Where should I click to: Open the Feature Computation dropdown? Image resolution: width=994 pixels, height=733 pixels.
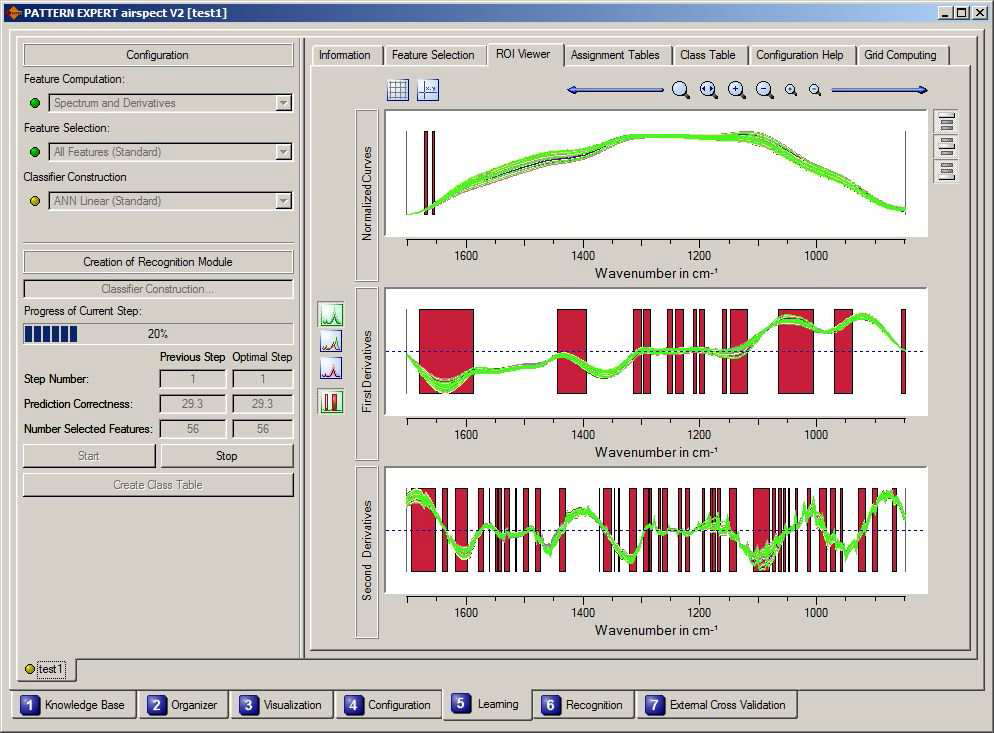[x=283, y=103]
